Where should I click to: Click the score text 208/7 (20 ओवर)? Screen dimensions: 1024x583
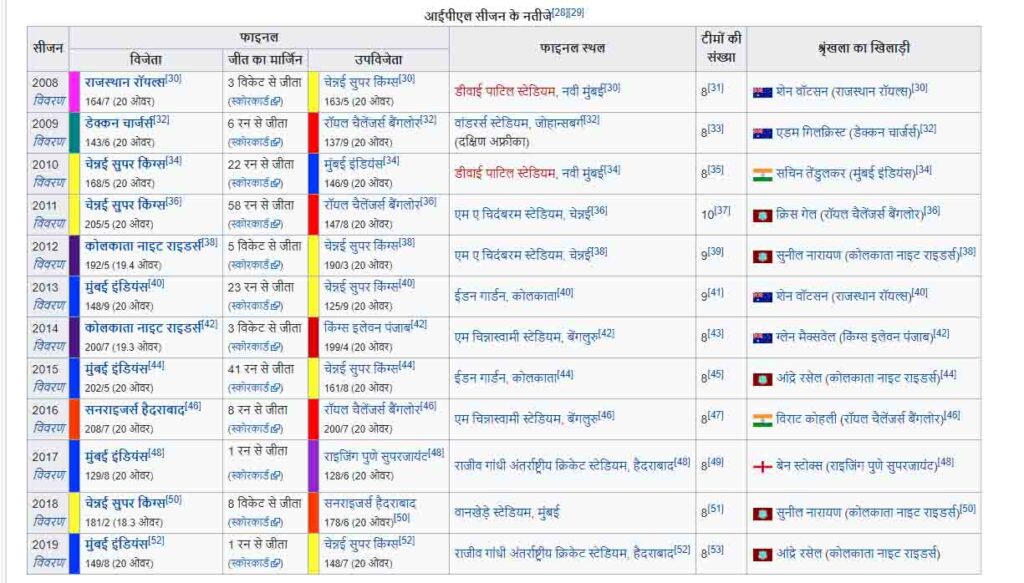click(119, 429)
